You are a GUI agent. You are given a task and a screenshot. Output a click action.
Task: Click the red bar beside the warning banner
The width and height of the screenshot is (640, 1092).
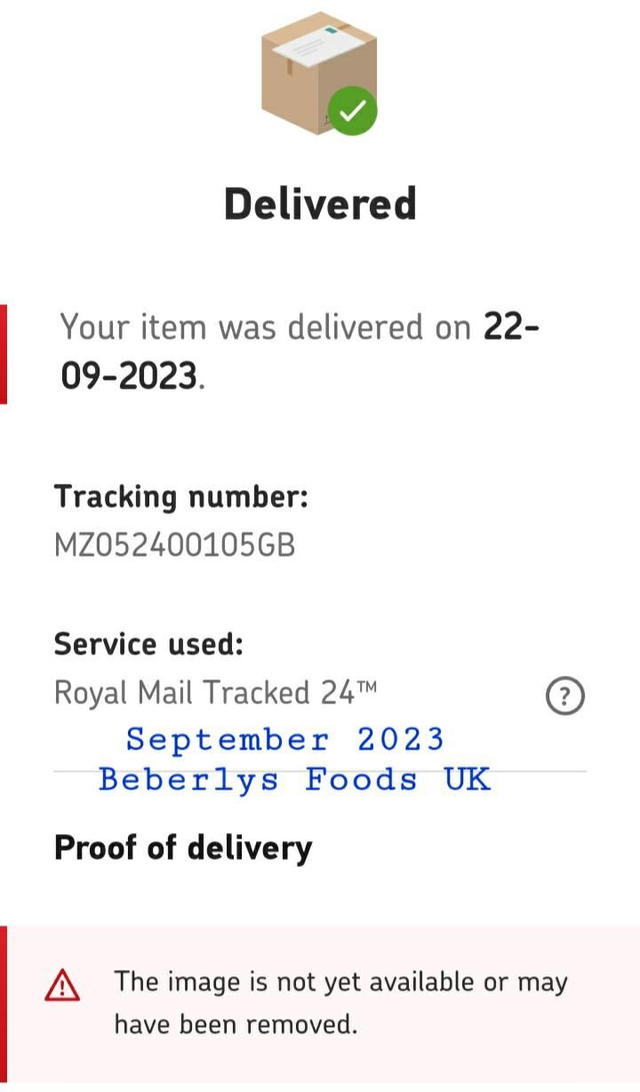[x=3, y=1004]
